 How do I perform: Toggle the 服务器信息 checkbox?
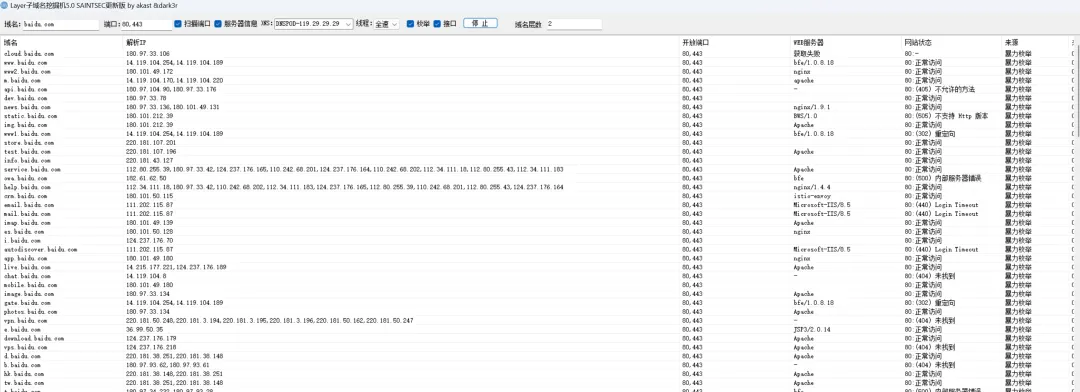[x=218, y=23]
